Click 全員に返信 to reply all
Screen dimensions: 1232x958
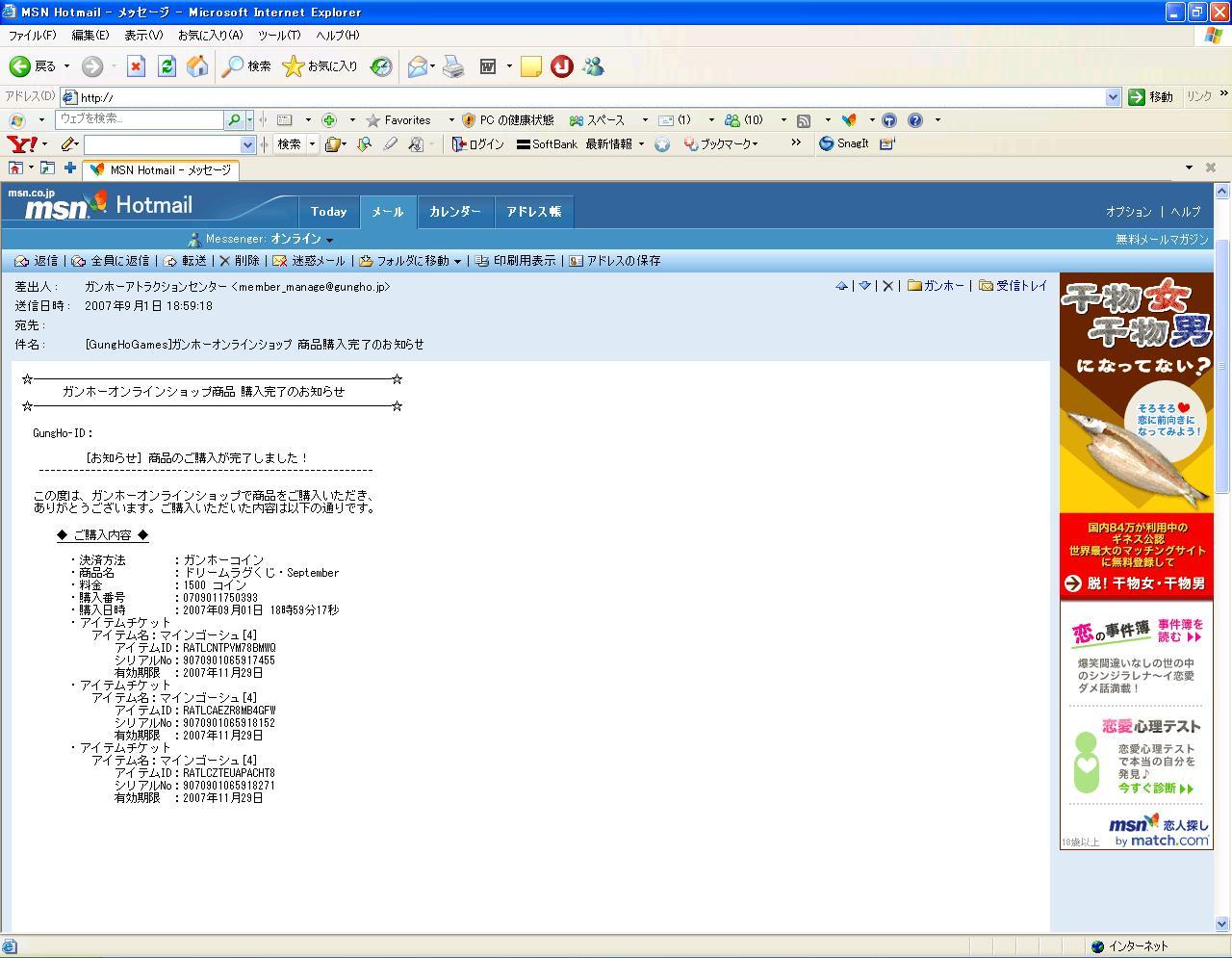coord(111,261)
